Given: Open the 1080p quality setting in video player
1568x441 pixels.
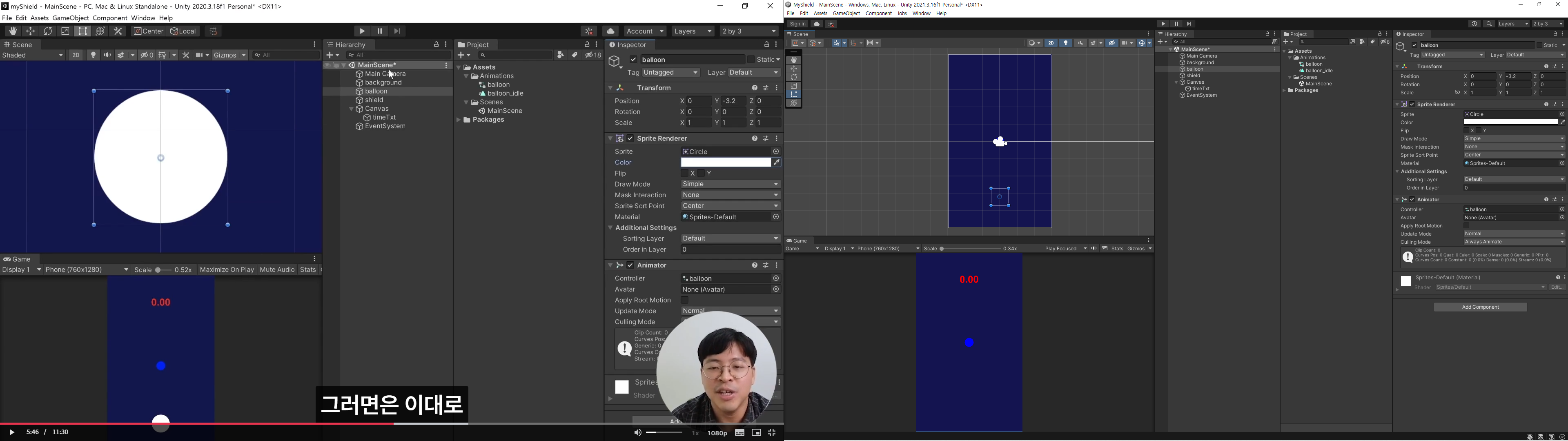Looking at the screenshot, I should (x=718, y=434).
